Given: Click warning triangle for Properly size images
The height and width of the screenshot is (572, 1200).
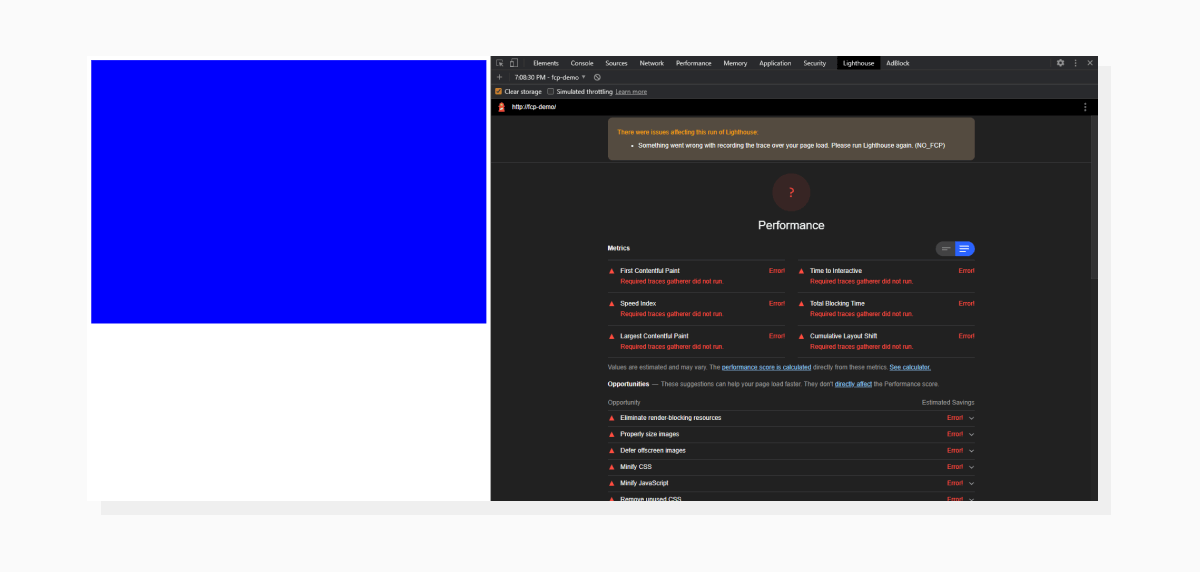Looking at the screenshot, I should 612,435.
